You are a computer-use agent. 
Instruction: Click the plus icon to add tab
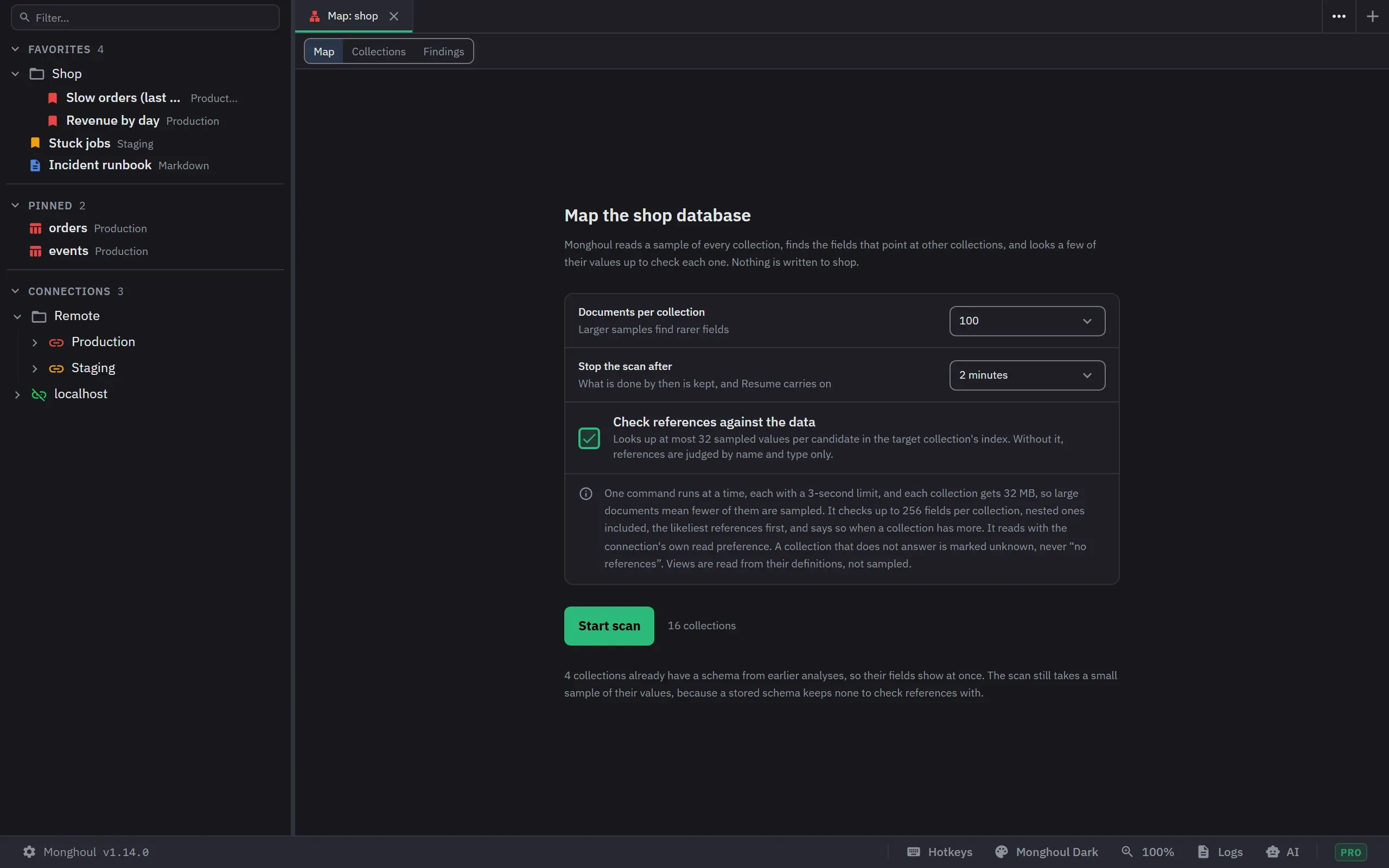point(1372,16)
